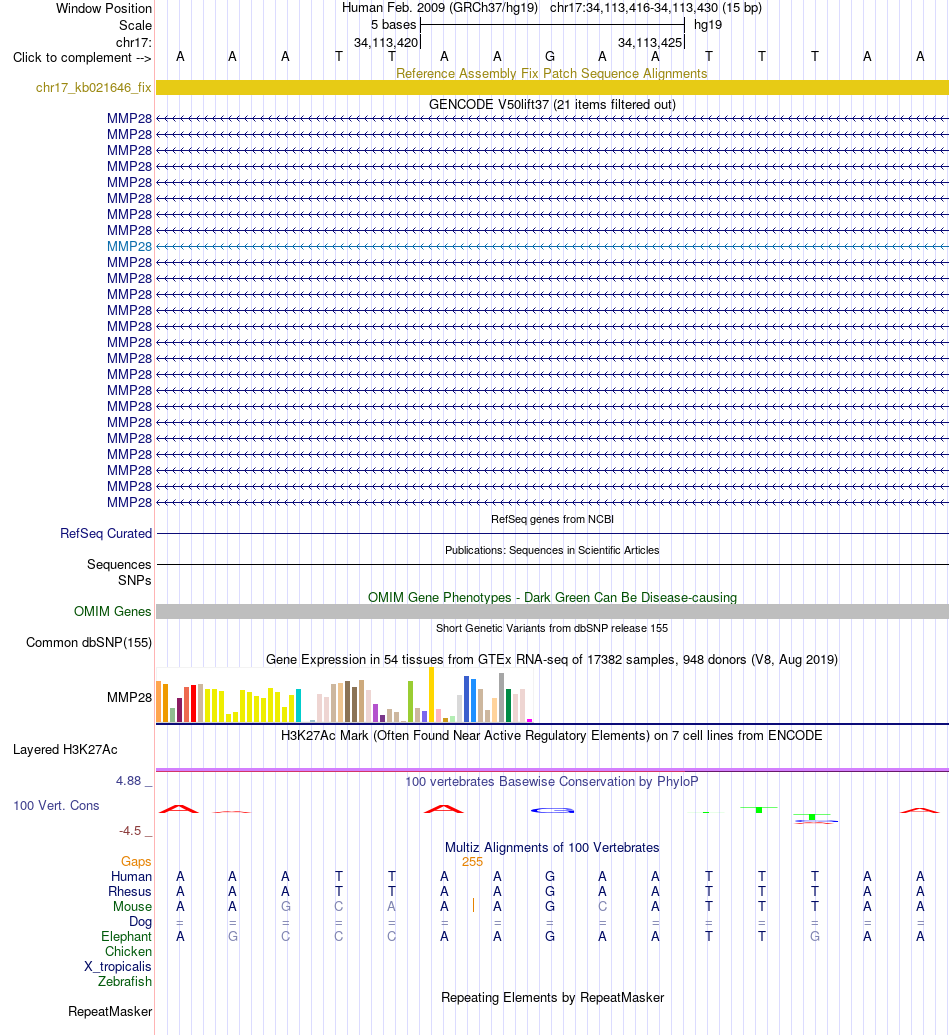Click the magenta last bar of the GTEx chart
Screen dimensions: 950x1035
click(x=529, y=720)
